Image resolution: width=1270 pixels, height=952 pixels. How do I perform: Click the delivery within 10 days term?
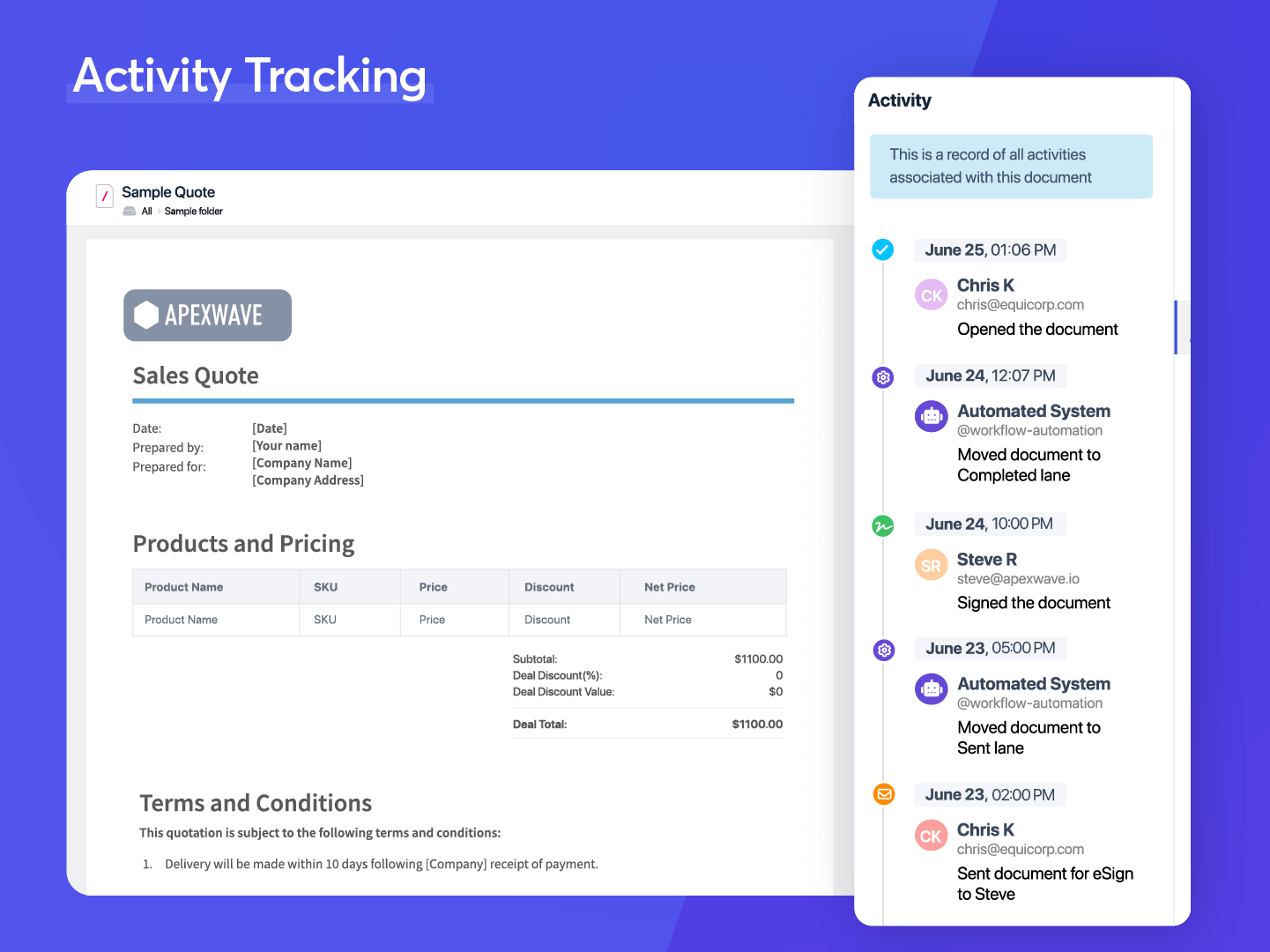(x=382, y=865)
